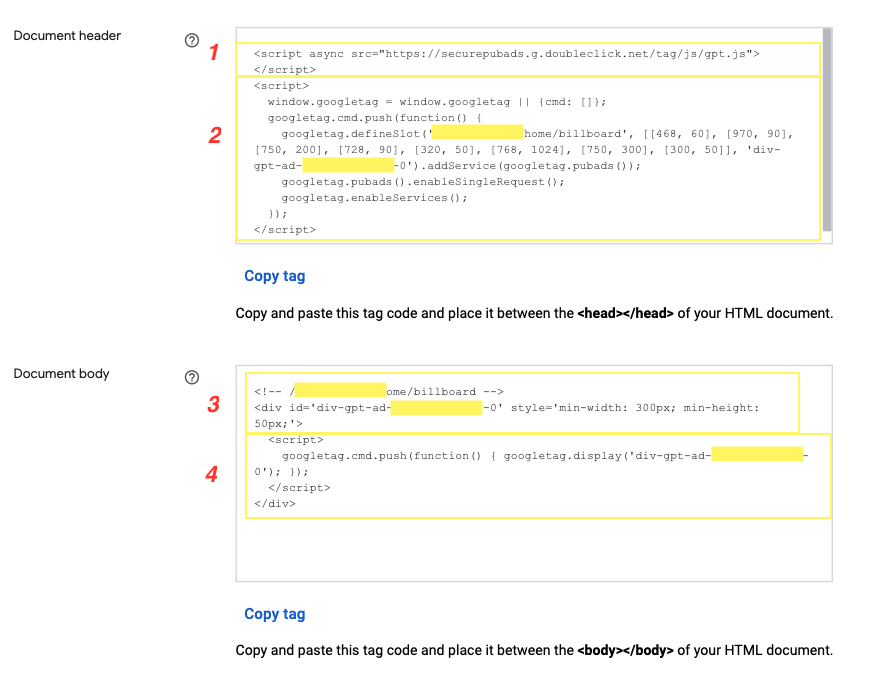Copy the Document header tag
The width and height of the screenshot is (879, 688).
coord(275,276)
